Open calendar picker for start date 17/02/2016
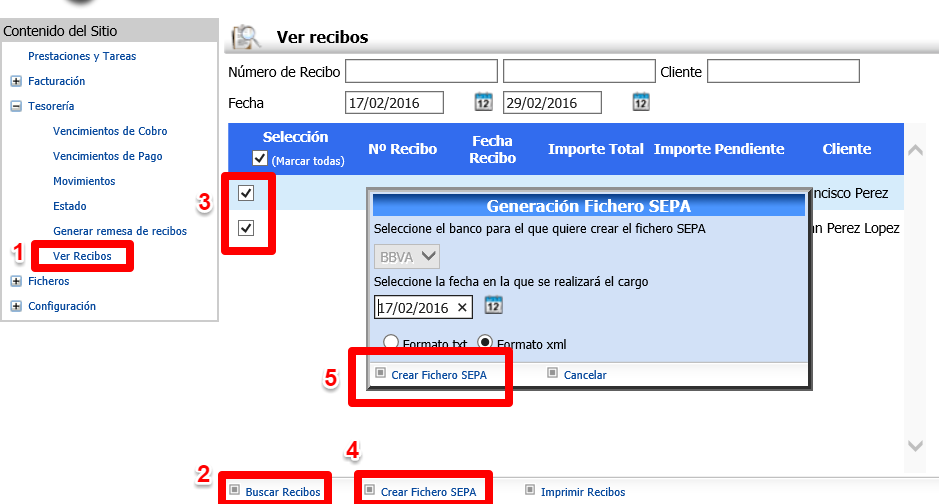This screenshot has height=504, width=939. [x=483, y=102]
